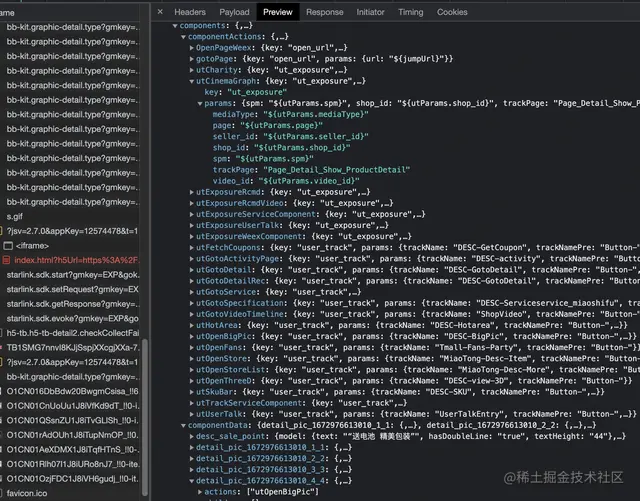Screen dimensions: 640x501
Task: Collapse the components node
Action: click(x=175, y=26)
